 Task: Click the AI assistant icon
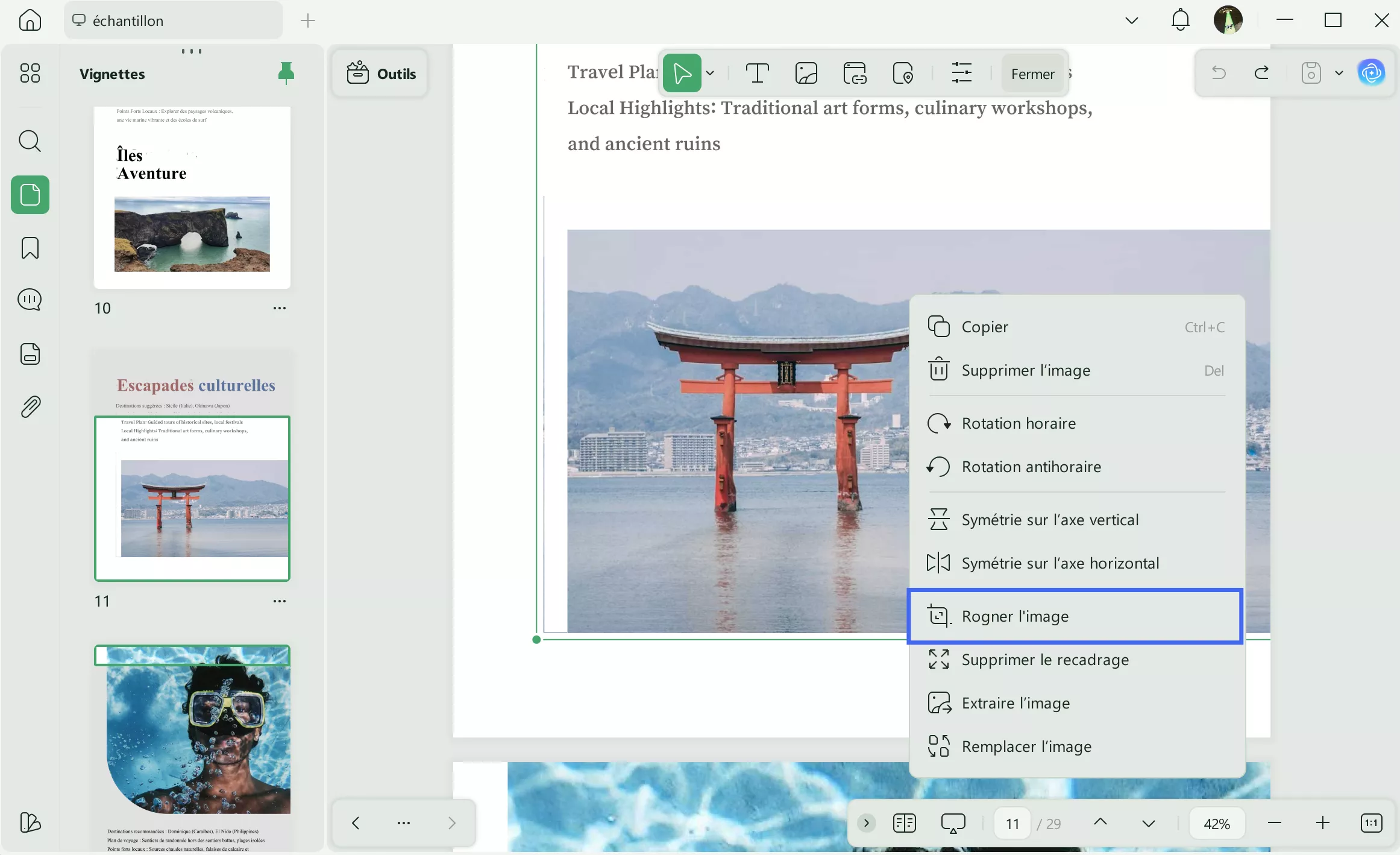click(x=1371, y=74)
